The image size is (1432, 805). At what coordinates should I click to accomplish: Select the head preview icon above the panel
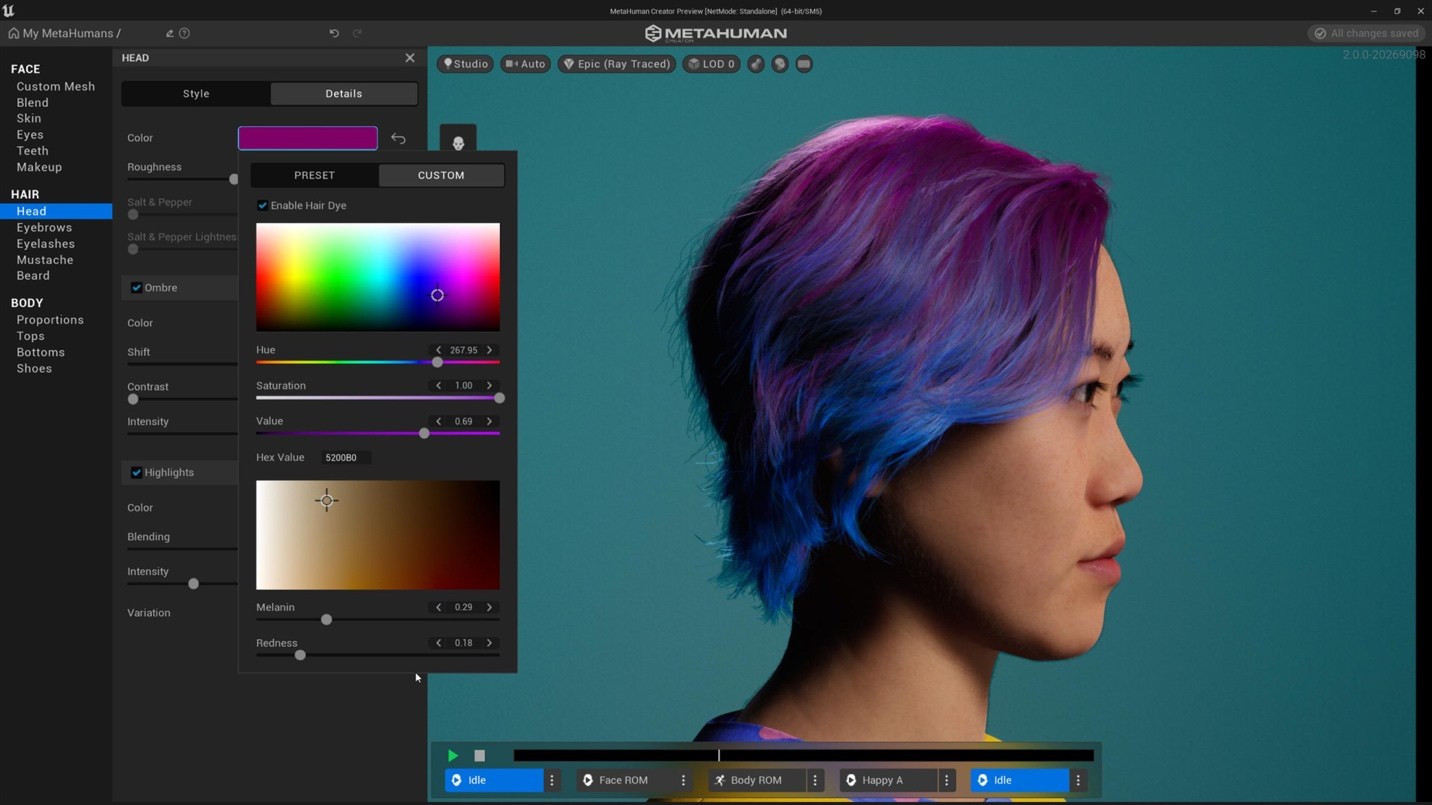pos(458,142)
